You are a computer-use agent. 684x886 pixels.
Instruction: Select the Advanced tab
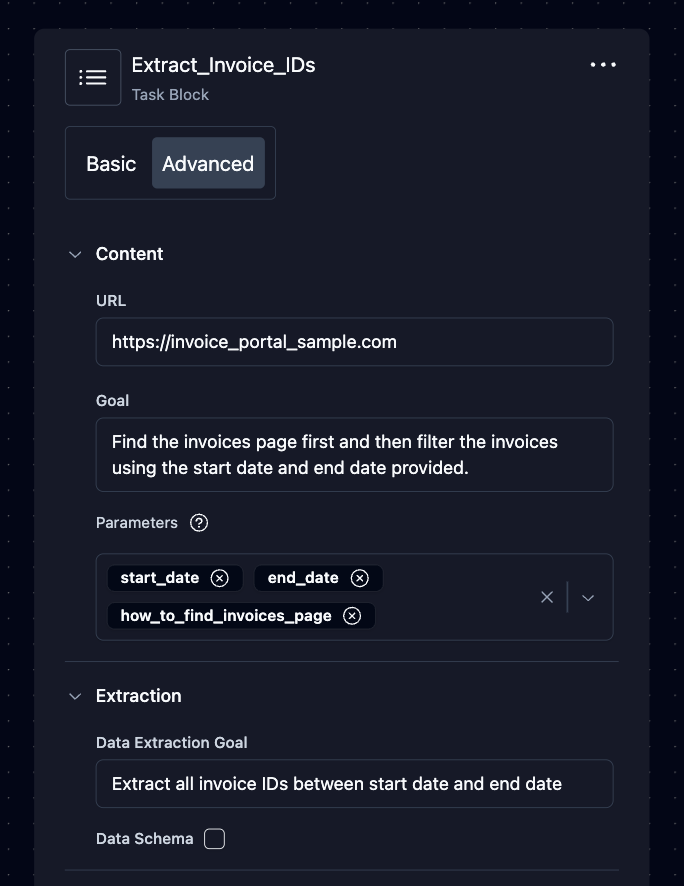208,164
